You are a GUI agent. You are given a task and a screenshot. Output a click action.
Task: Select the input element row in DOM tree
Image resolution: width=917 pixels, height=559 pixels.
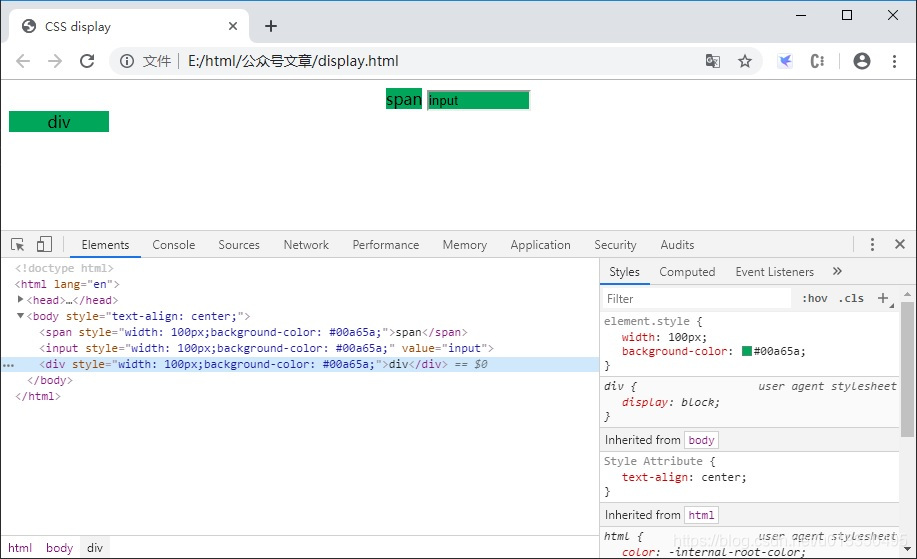(x=266, y=348)
